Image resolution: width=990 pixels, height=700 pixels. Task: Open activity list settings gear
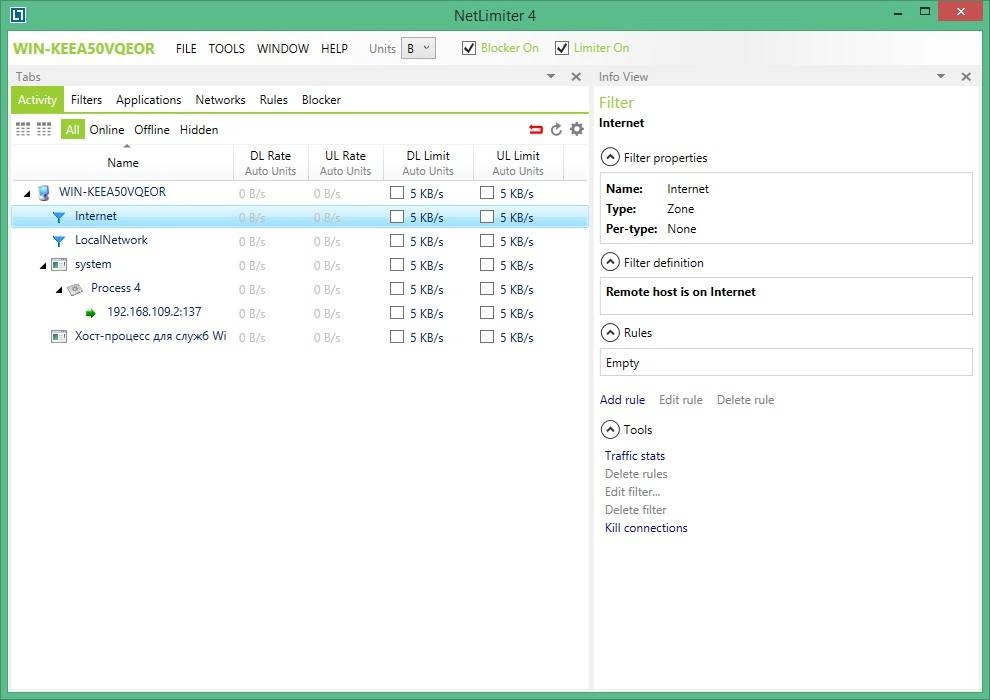tap(577, 129)
